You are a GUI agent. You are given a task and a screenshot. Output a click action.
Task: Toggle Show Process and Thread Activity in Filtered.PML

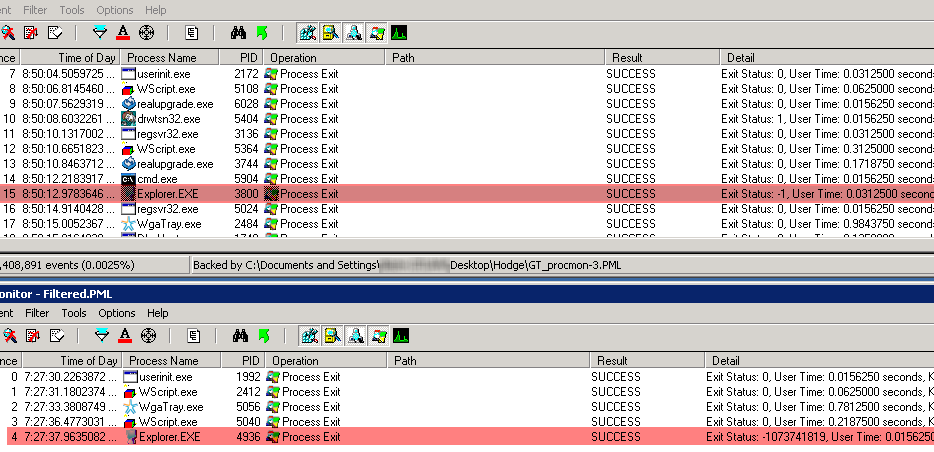click(377, 335)
